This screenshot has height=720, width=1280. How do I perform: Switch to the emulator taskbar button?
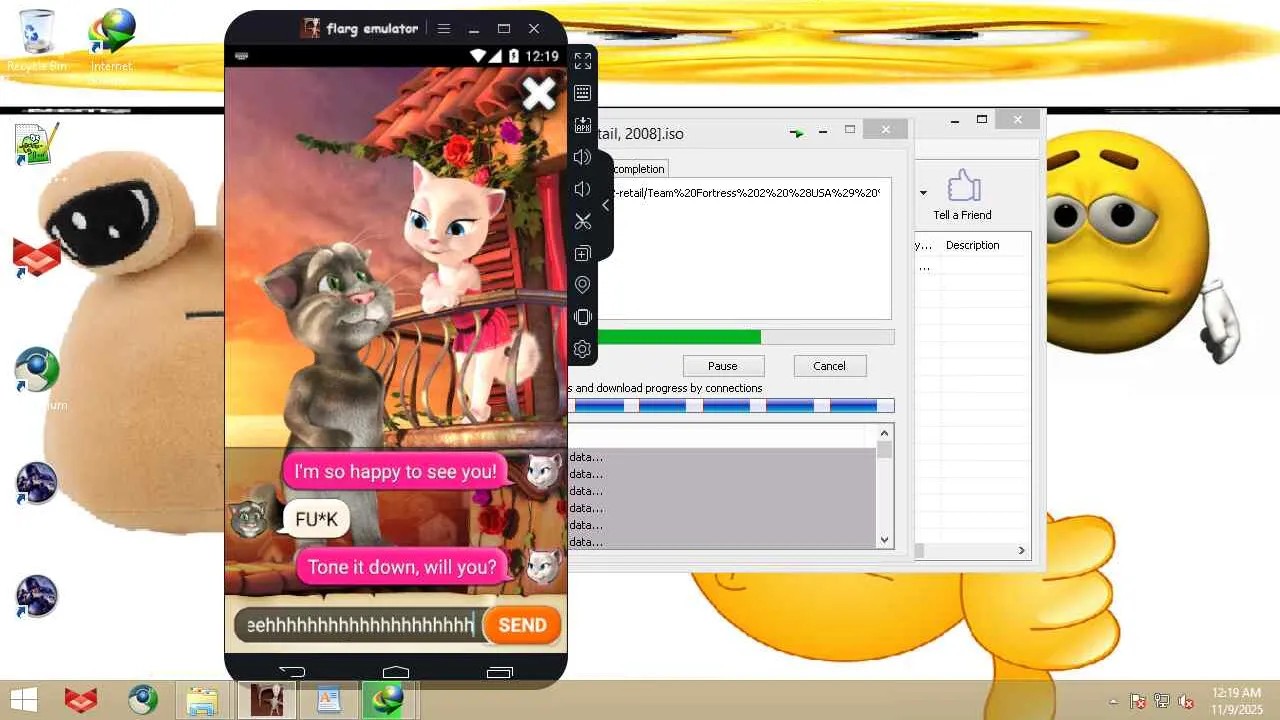(267, 700)
